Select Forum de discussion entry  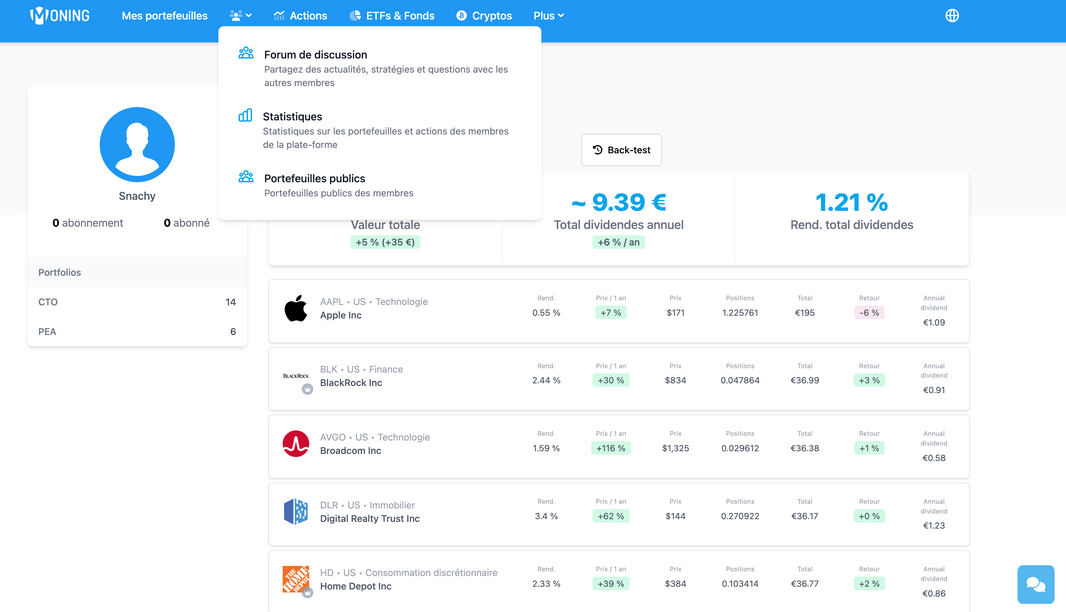379,67
